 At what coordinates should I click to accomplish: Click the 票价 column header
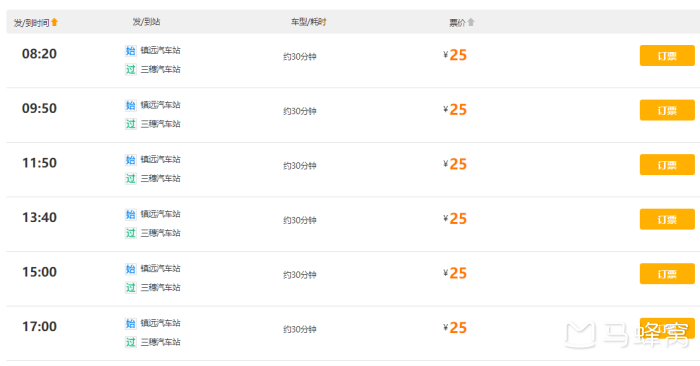click(x=457, y=23)
